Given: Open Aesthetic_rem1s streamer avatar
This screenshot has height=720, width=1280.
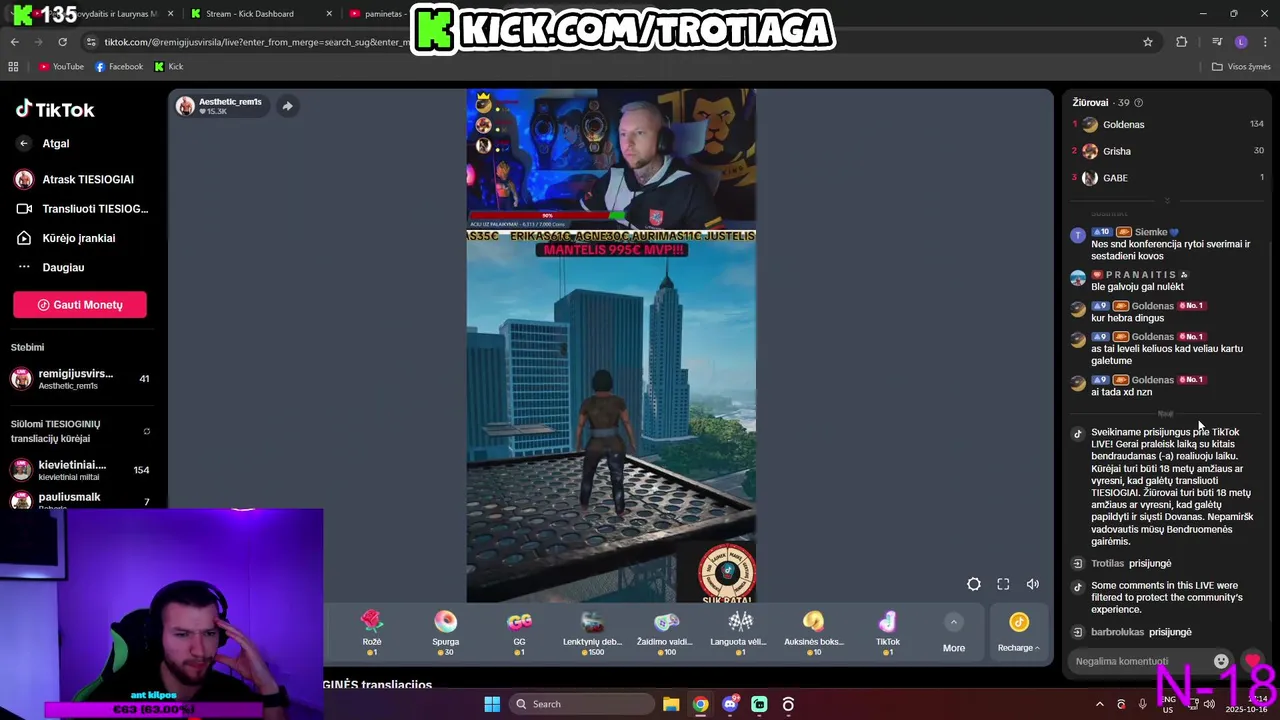Looking at the screenshot, I should [x=185, y=106].
